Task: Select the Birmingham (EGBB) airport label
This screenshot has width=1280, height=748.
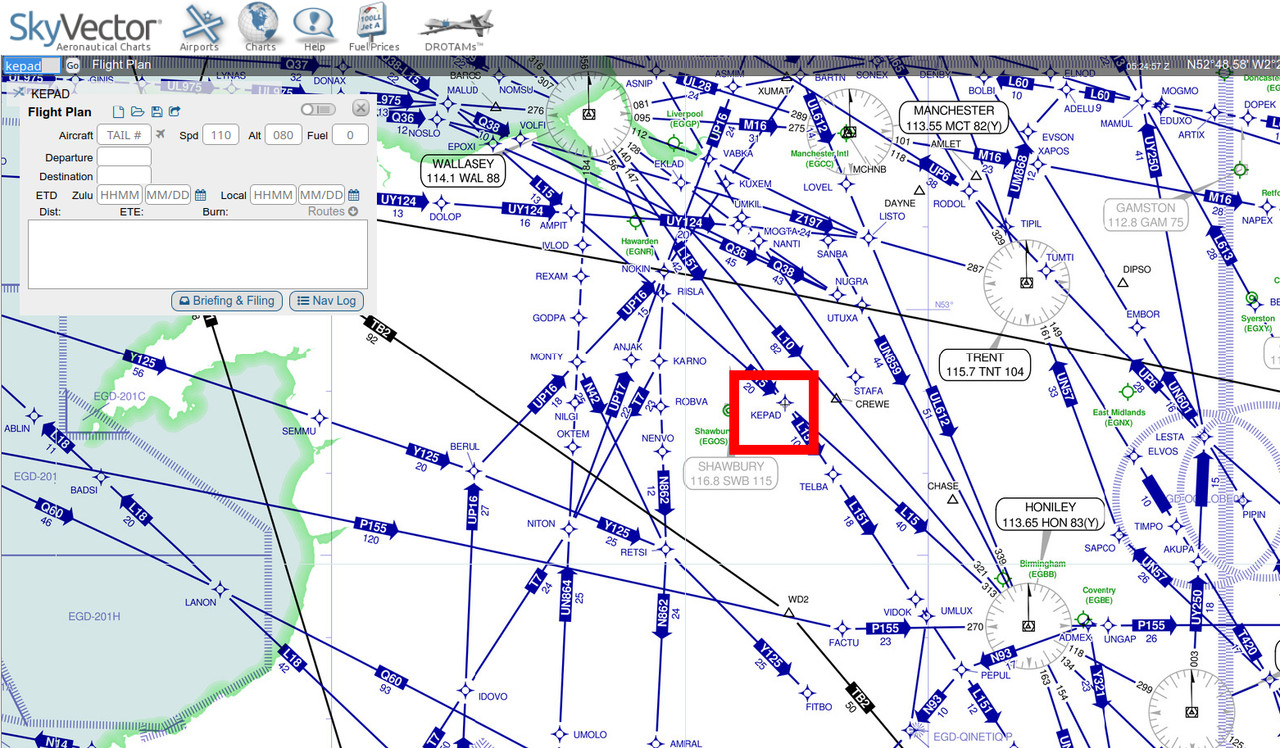Action: click(x=1042, y=569)
